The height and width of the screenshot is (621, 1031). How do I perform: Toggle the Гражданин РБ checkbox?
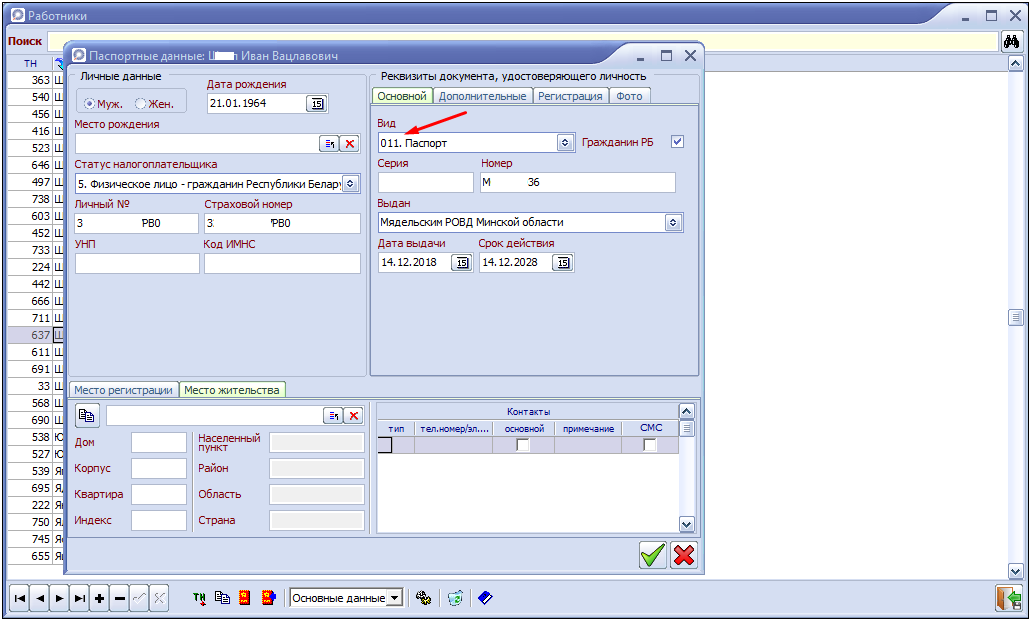tap(677, 142)
